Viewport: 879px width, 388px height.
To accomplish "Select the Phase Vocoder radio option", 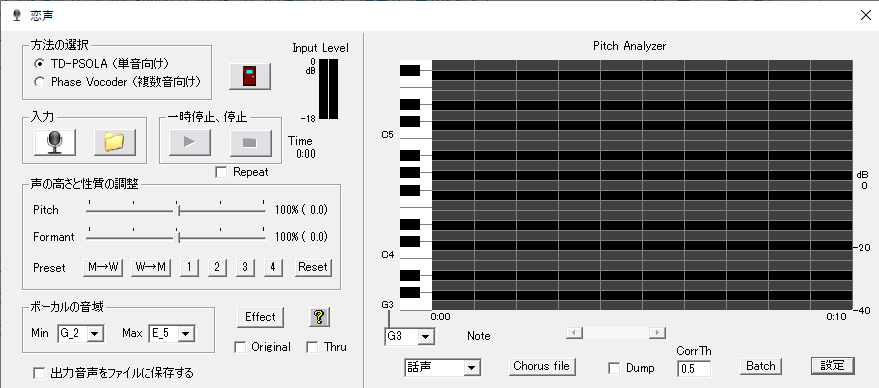I will tap(39, 82).
